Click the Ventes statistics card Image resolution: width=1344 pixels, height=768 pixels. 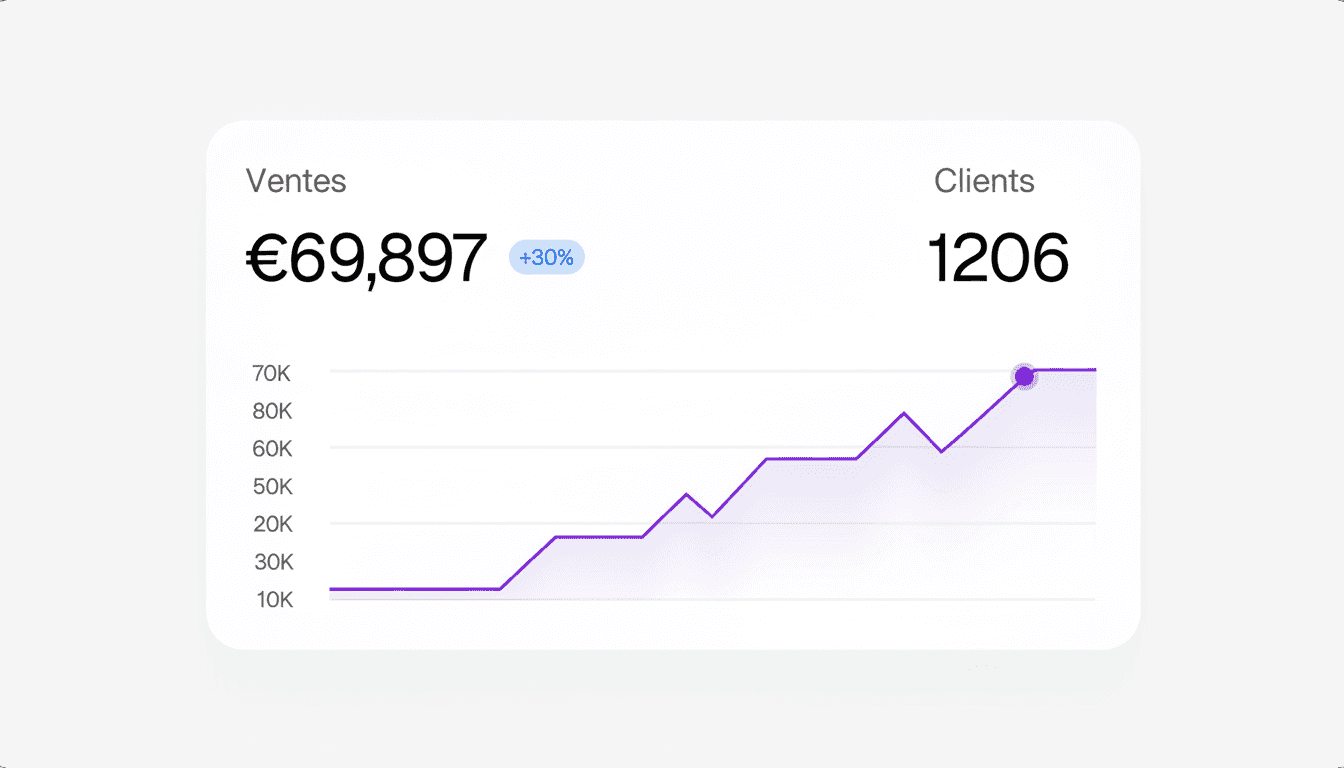pyautogui.click(x=365, y=220)
